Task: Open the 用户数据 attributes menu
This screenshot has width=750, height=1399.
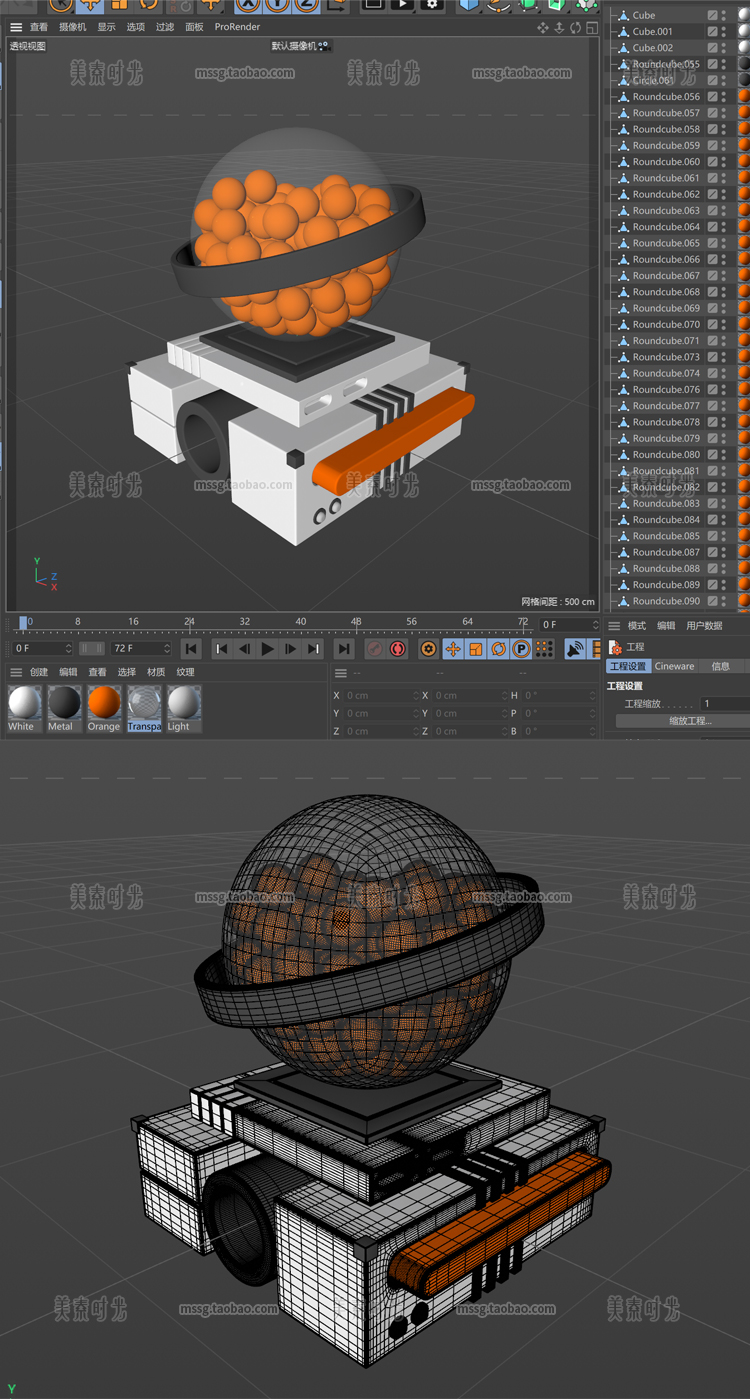Action: [x=704, y=626]
